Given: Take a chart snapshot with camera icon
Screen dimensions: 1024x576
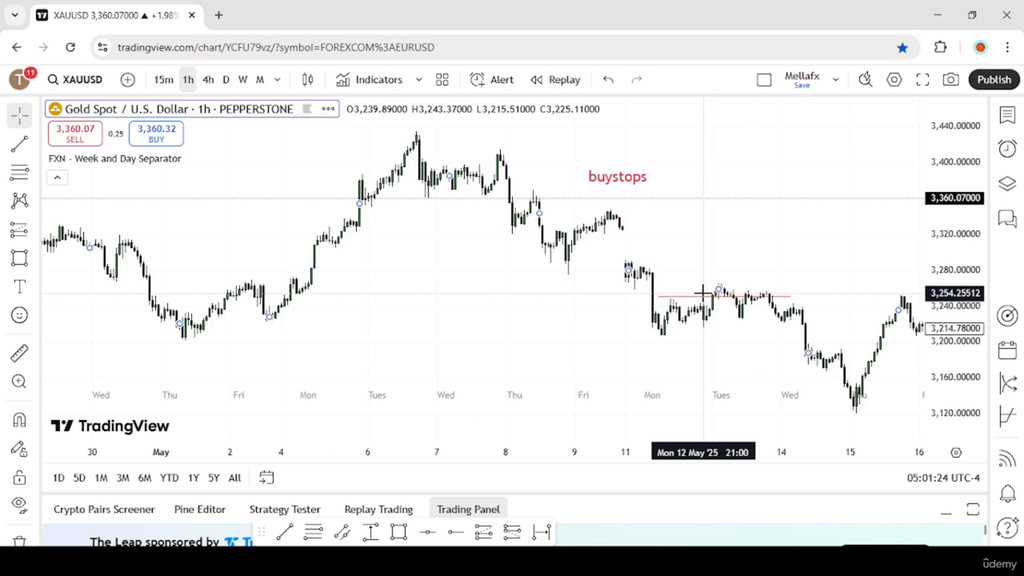Looking at the screenshot, I should [951, 80].
